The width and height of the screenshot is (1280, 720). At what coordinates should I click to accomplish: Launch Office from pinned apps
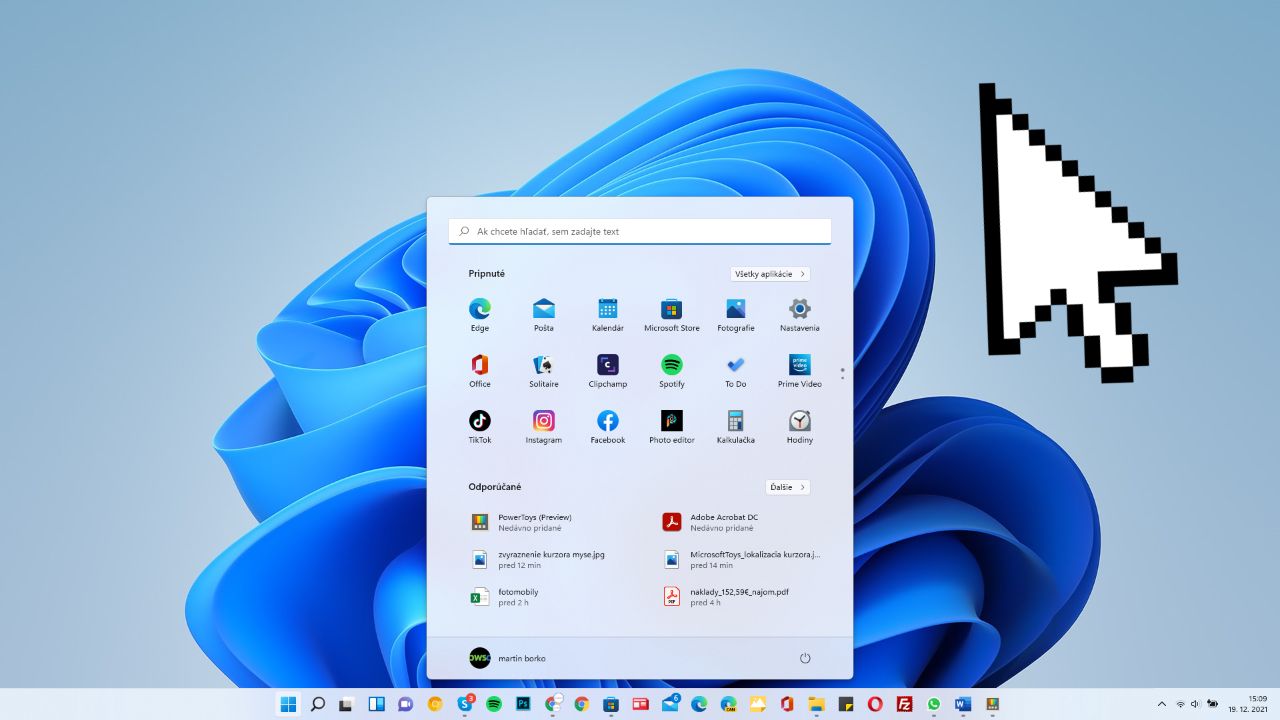(480, 370)
